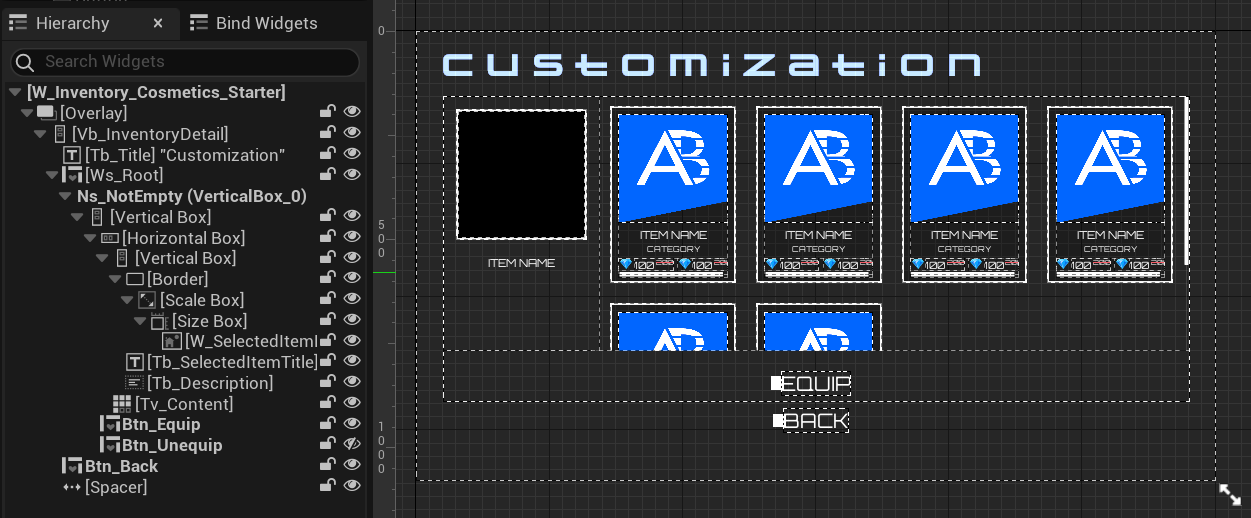Click the Size Box widget icon
The width and height of the screenshot is (1251, 518).
pos(159,321)
